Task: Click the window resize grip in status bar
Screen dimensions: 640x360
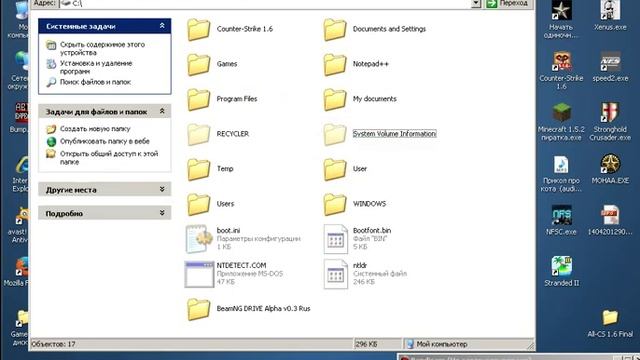Action: 530,345
